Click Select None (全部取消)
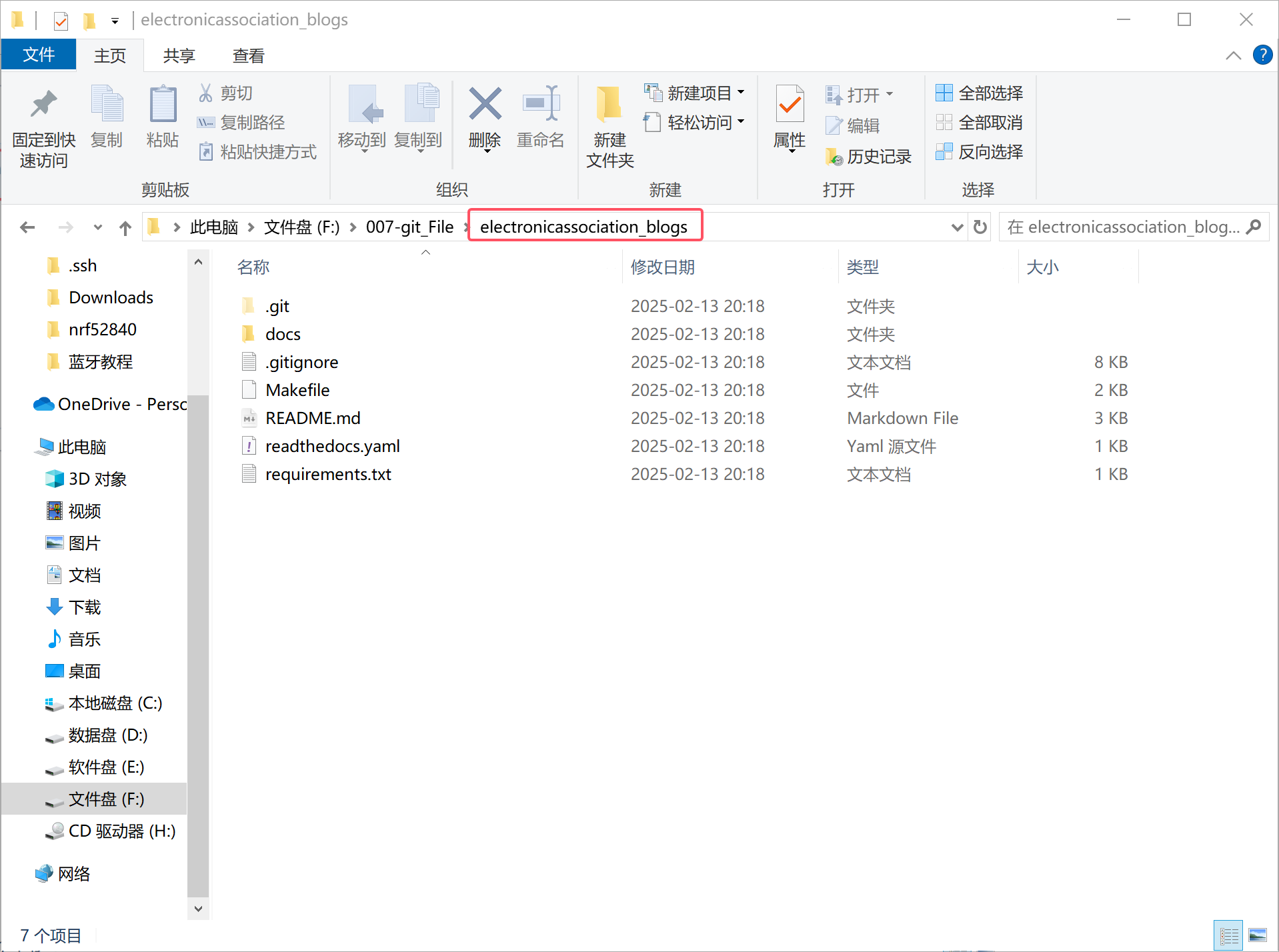 [979, 123]
